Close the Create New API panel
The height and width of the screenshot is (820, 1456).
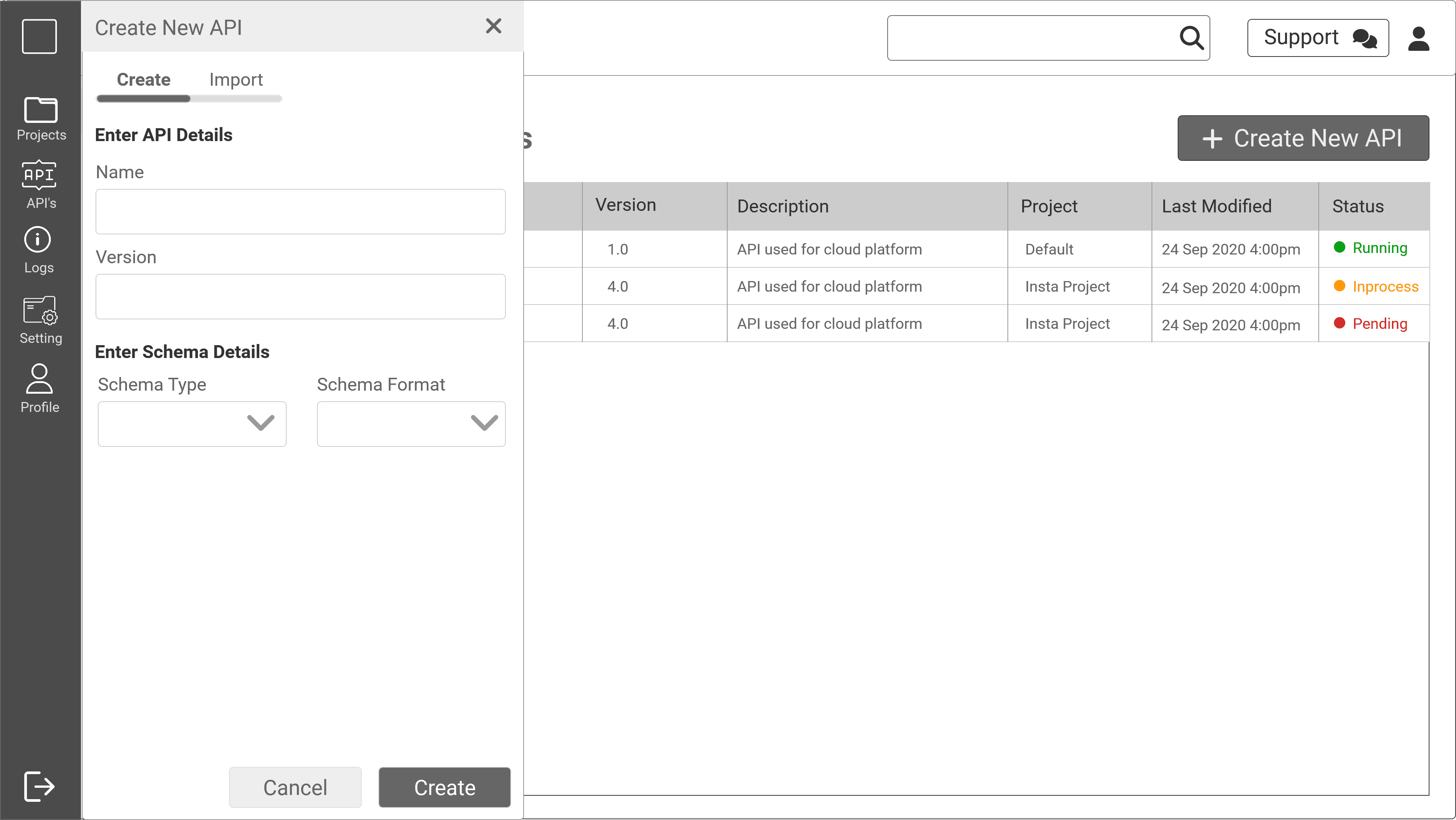click(x=493, y=26)
